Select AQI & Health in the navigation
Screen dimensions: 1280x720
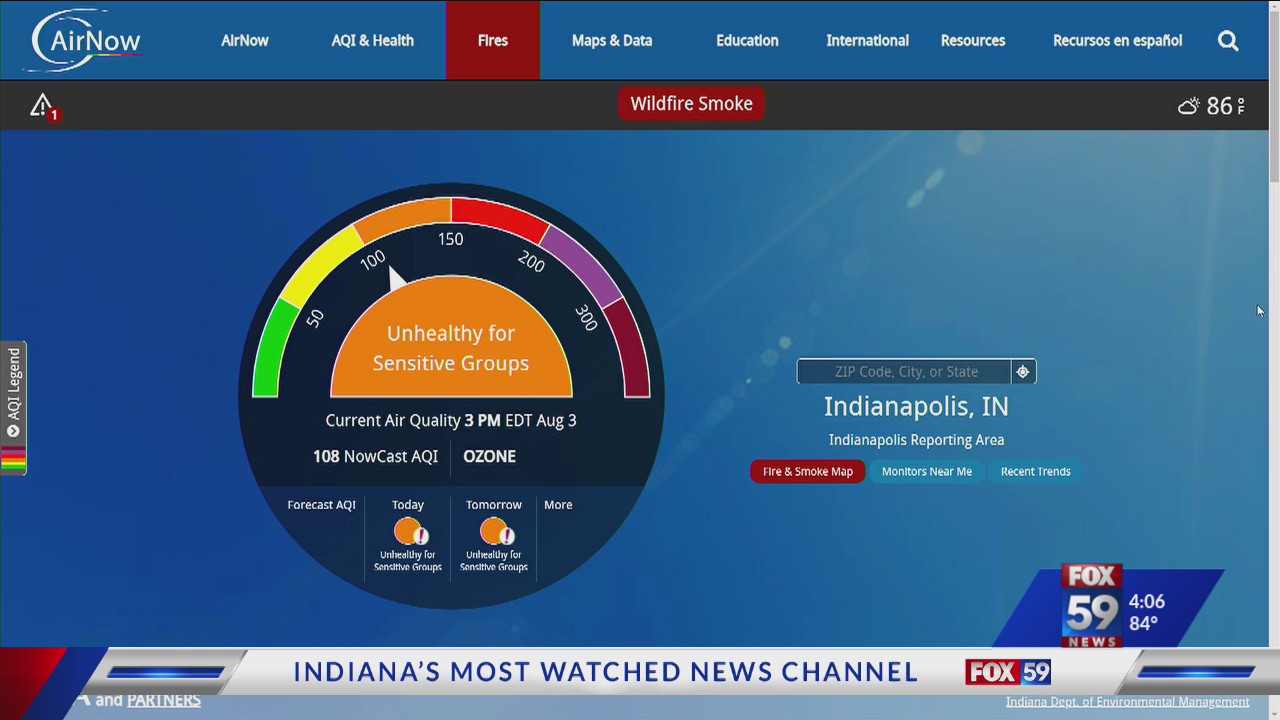point(372,41)
